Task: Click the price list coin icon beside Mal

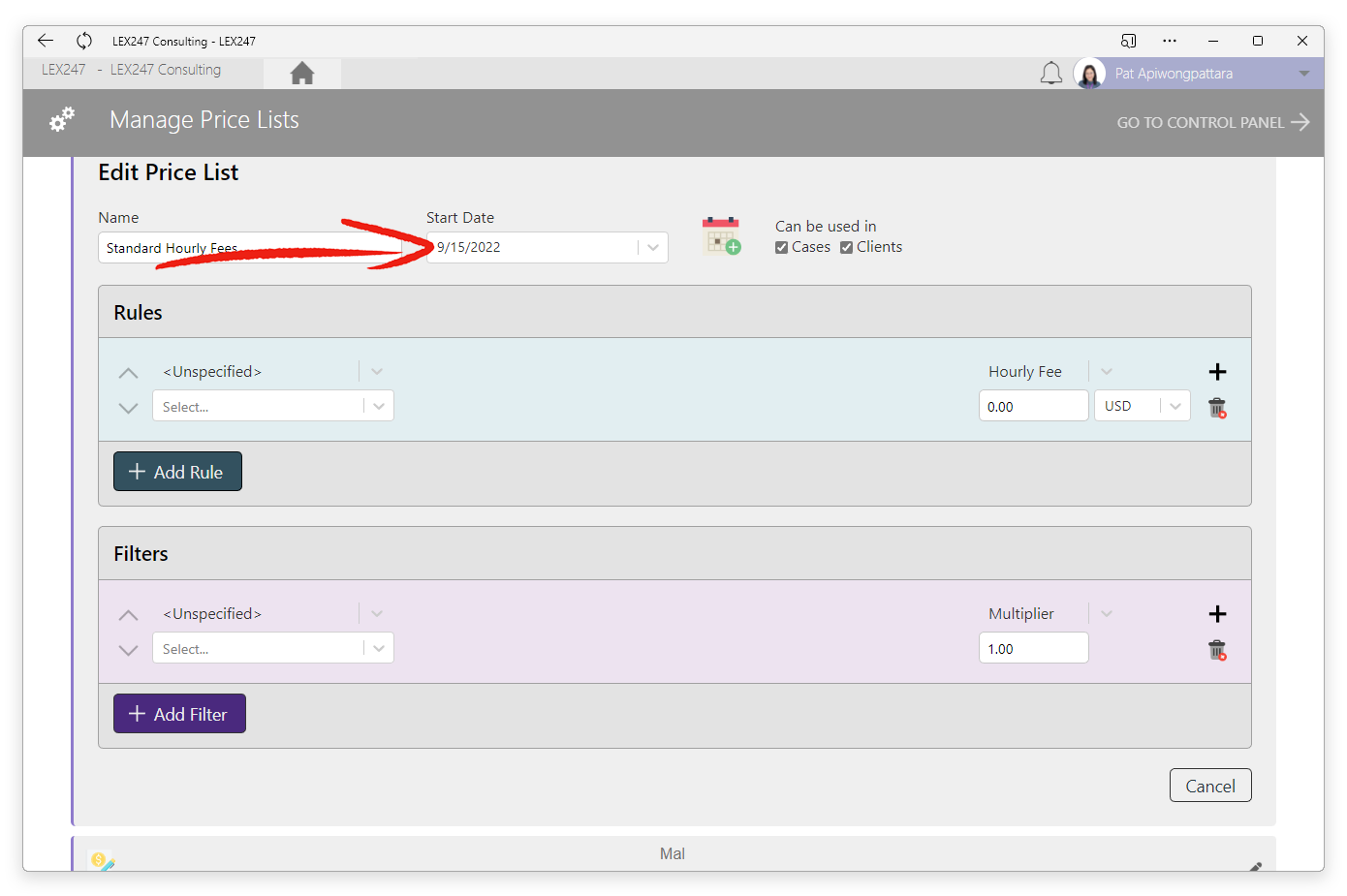Action: click(101, 860)
